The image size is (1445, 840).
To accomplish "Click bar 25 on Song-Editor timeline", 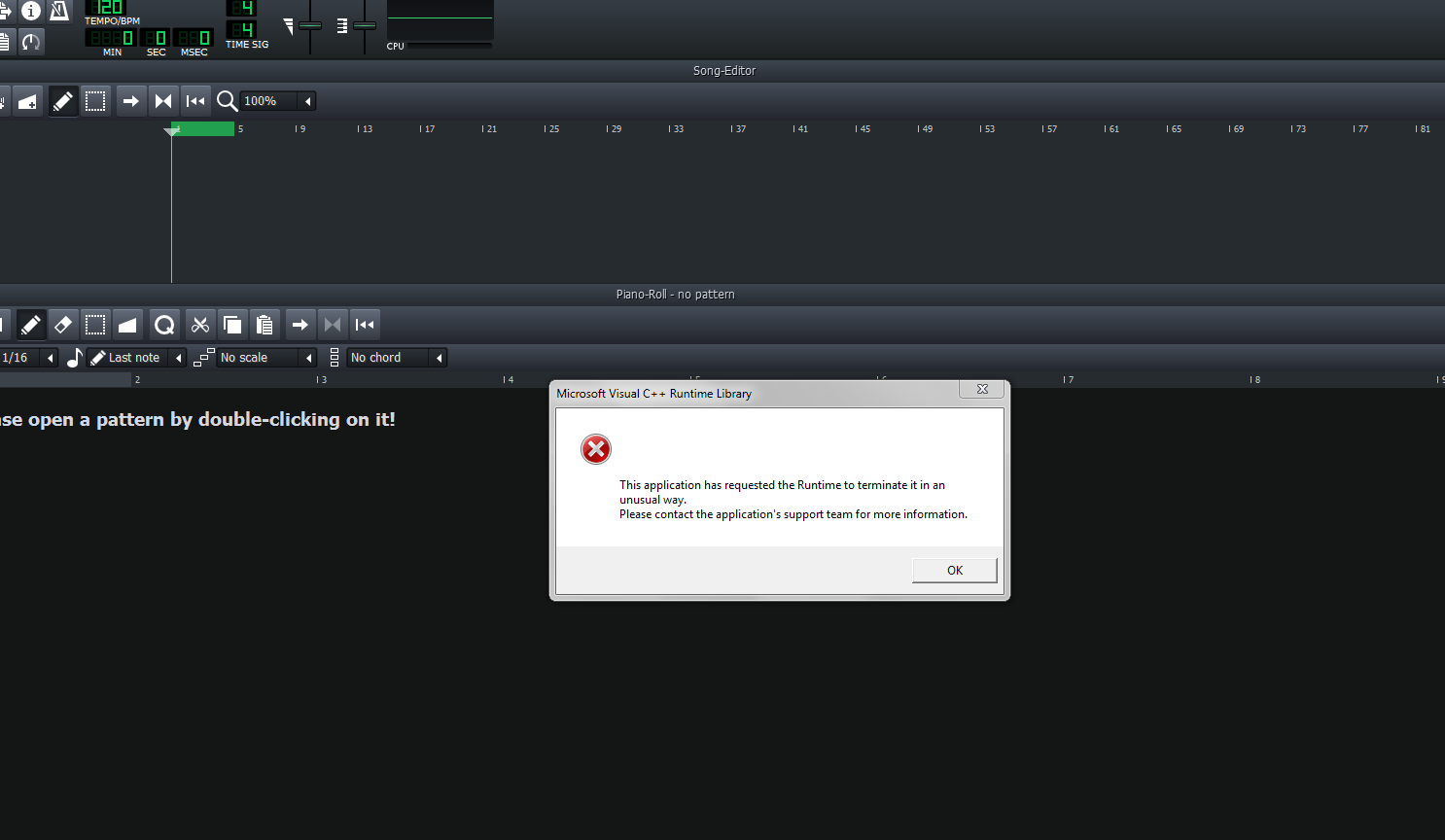I will tap(551, 128).
